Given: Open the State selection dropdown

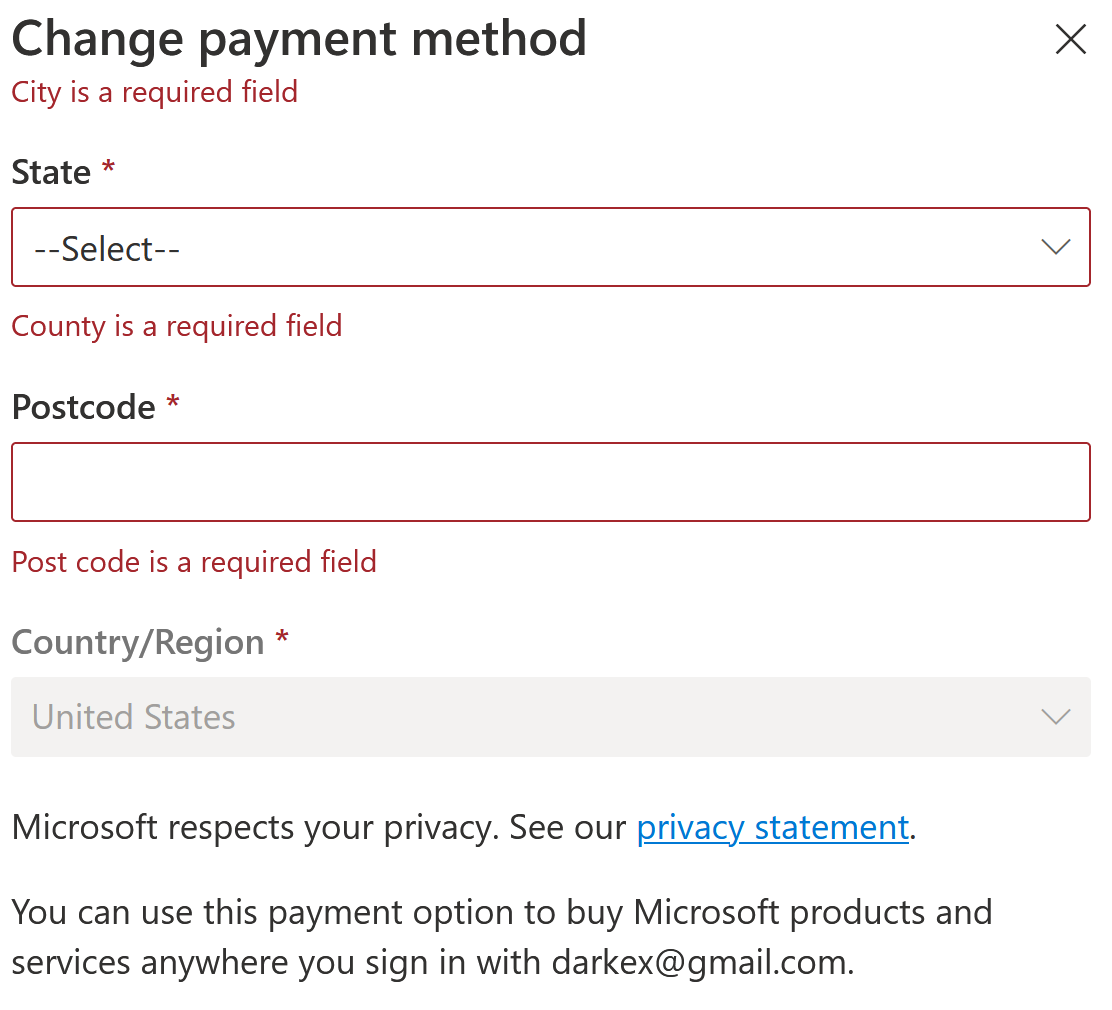Looking at the screenshot, I should (550, 247).
